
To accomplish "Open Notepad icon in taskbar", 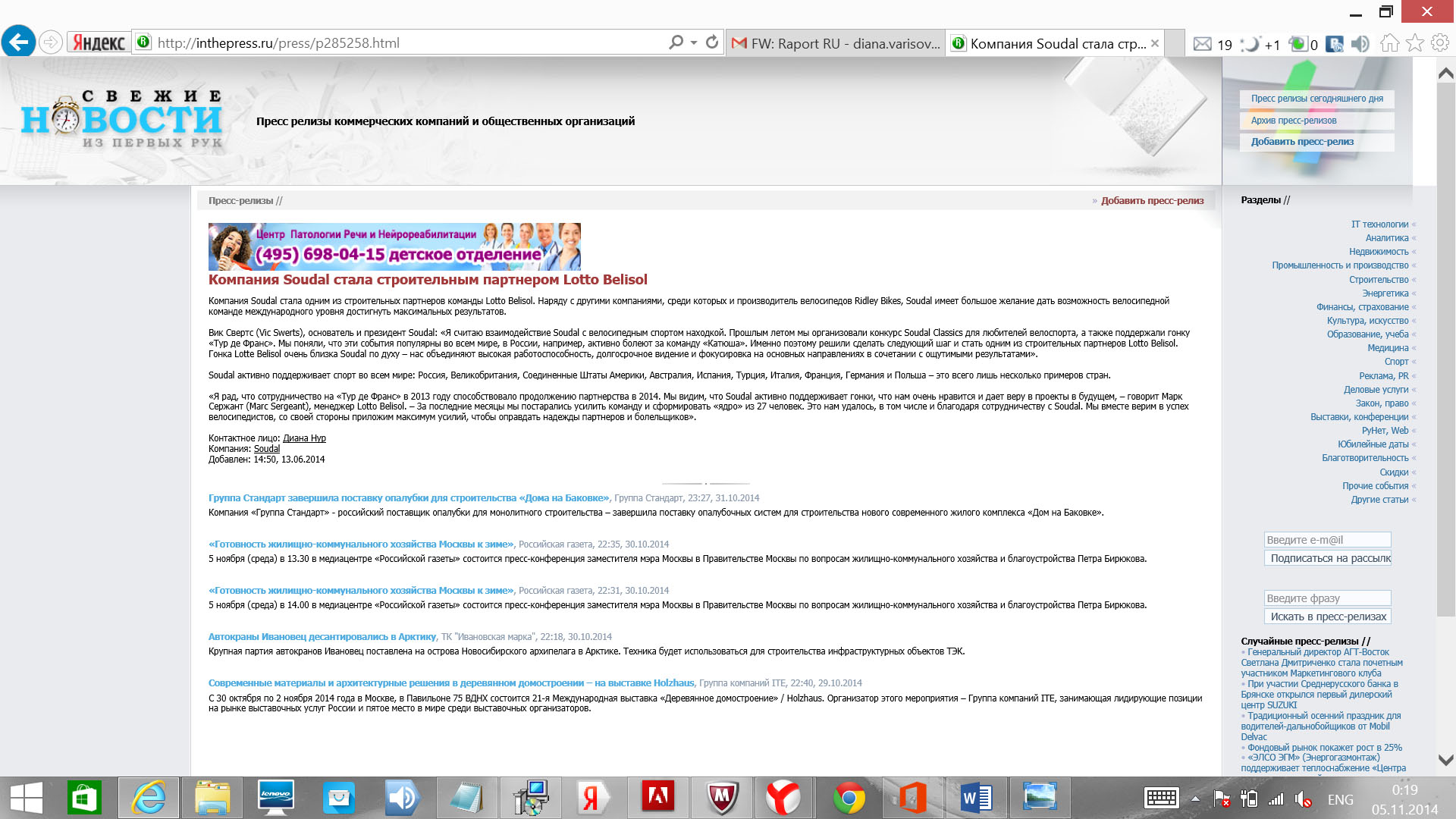I will point(466,798).
